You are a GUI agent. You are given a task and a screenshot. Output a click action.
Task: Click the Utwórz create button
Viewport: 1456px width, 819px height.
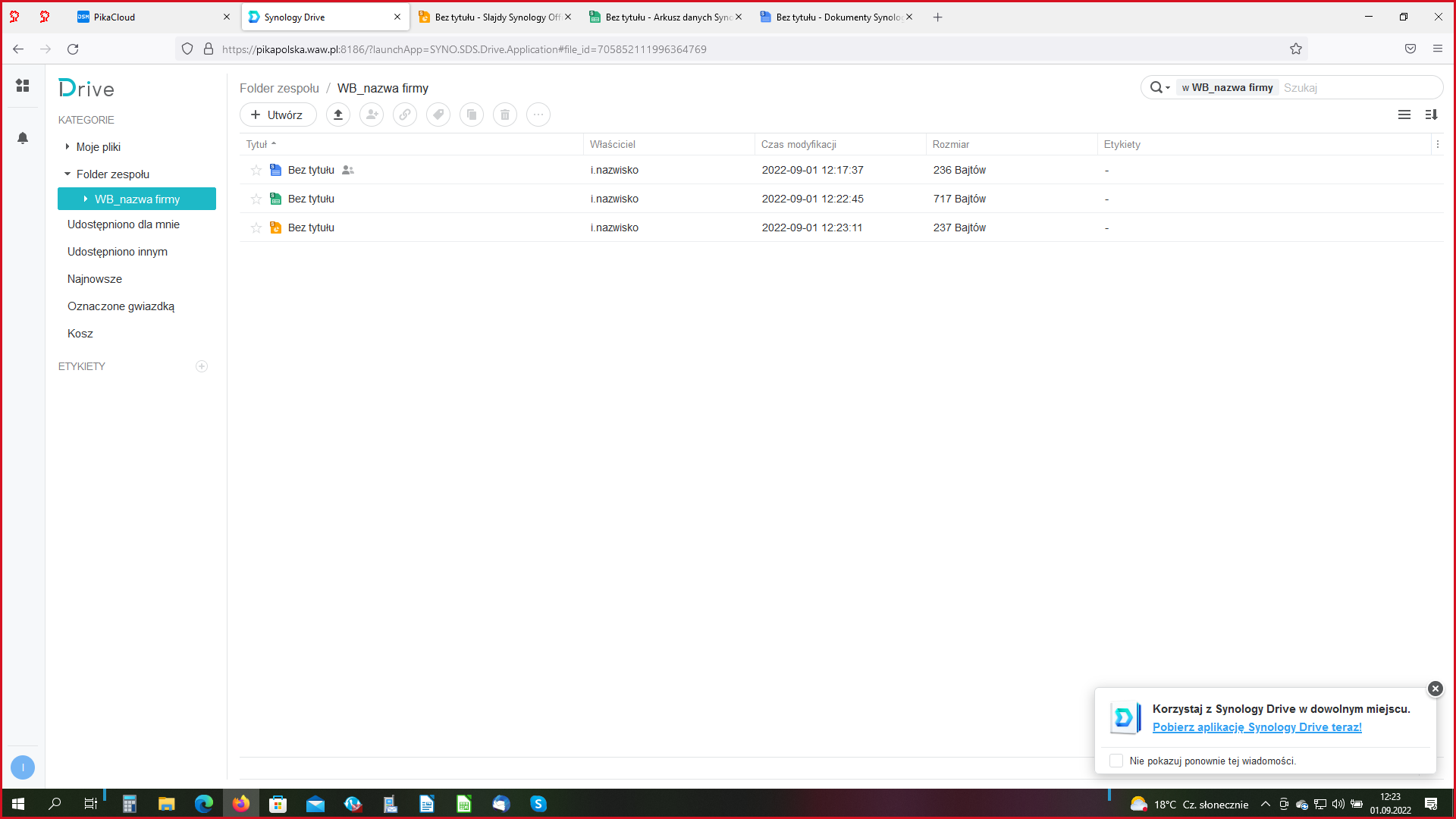(278, 115)
